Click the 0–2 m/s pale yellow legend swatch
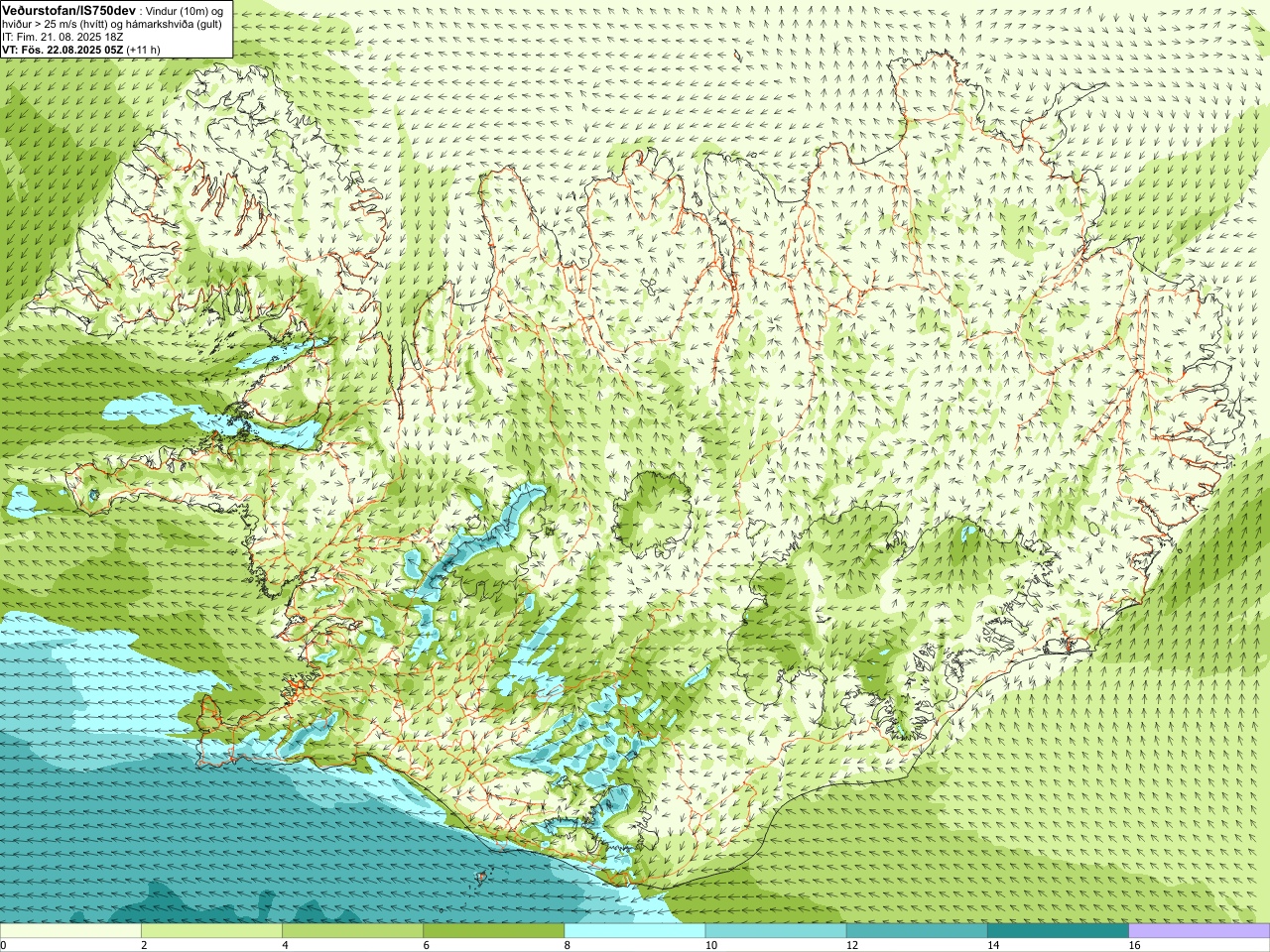Viewport: 1270px width, 952px height. pos(70,931)
